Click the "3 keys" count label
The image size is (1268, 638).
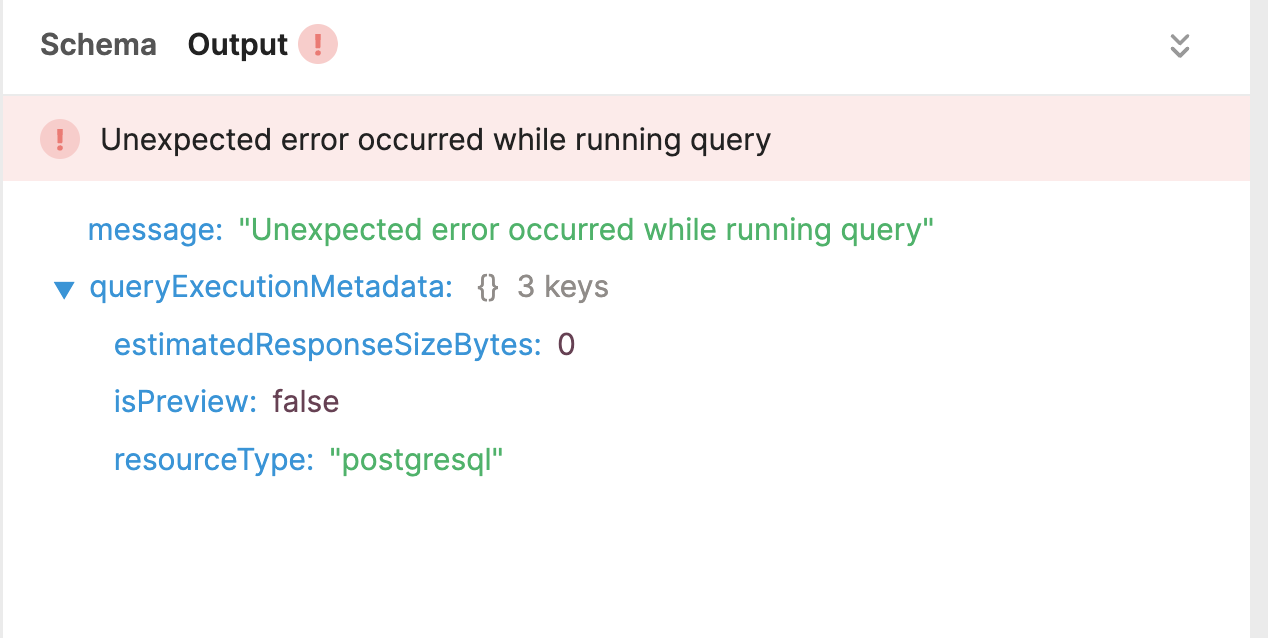point(563,288)
